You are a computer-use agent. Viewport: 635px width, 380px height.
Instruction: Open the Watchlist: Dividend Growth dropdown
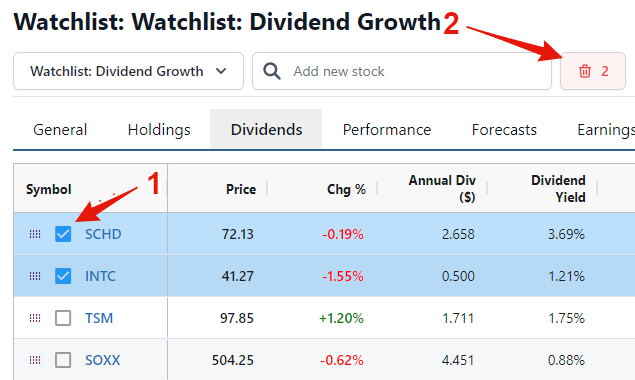128,71
